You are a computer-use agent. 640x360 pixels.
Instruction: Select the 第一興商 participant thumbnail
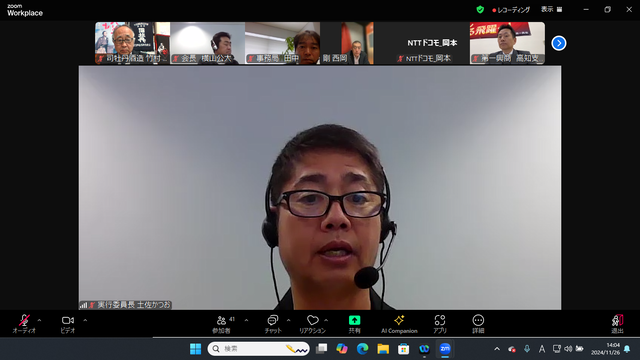coord(507,43)
